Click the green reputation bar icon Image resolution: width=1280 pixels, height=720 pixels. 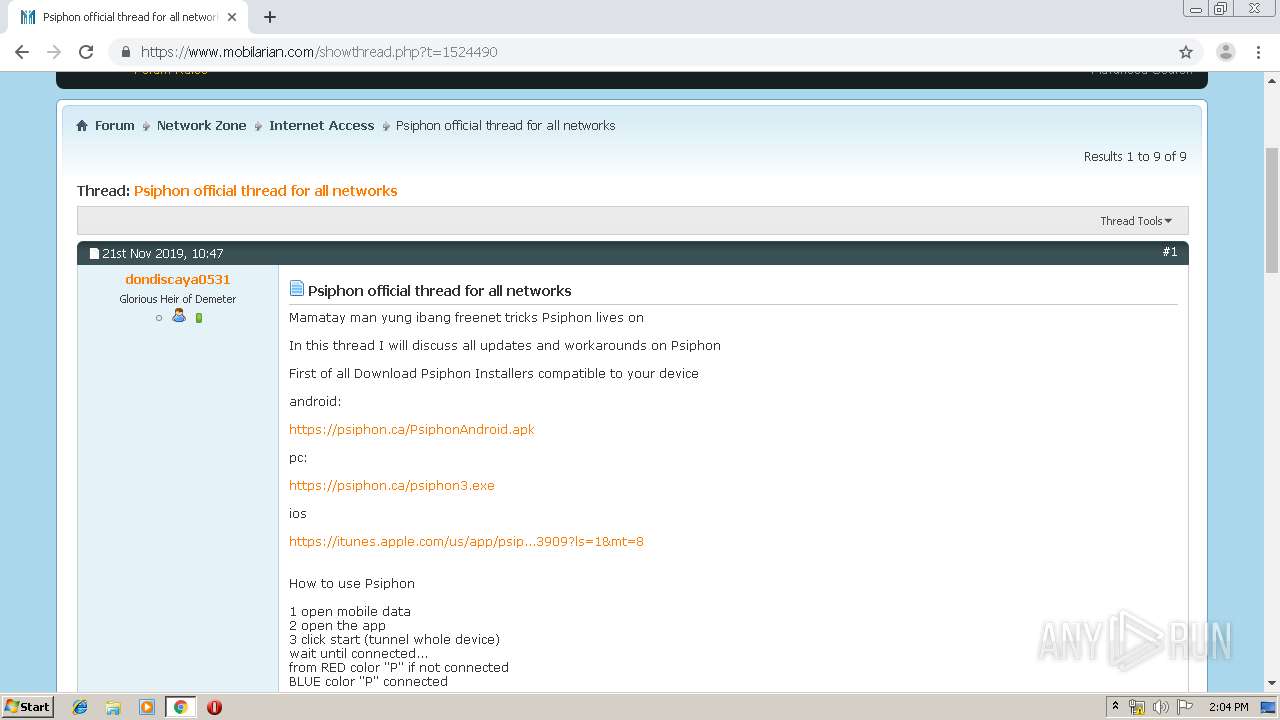tap(199, 318)
